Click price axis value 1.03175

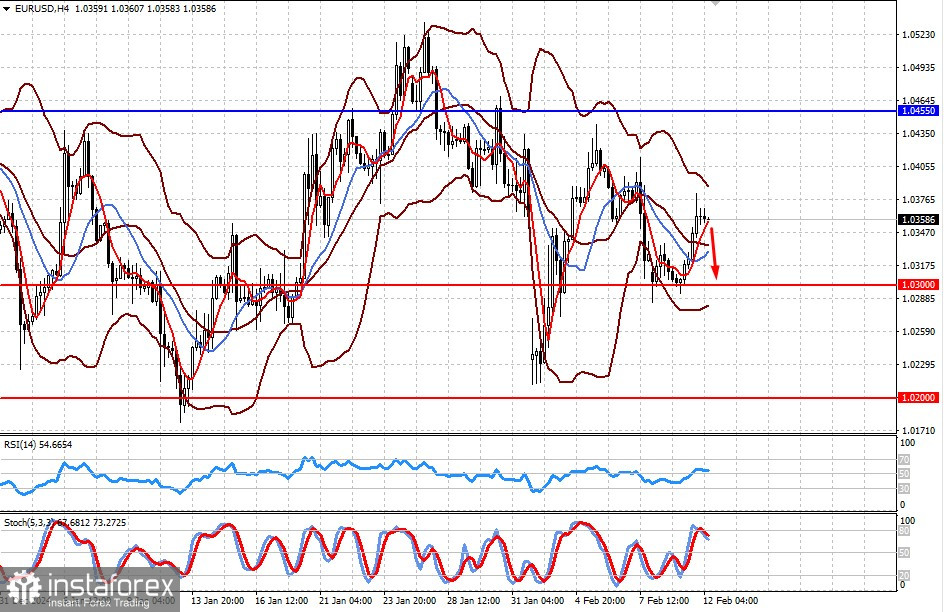[918, 265]
